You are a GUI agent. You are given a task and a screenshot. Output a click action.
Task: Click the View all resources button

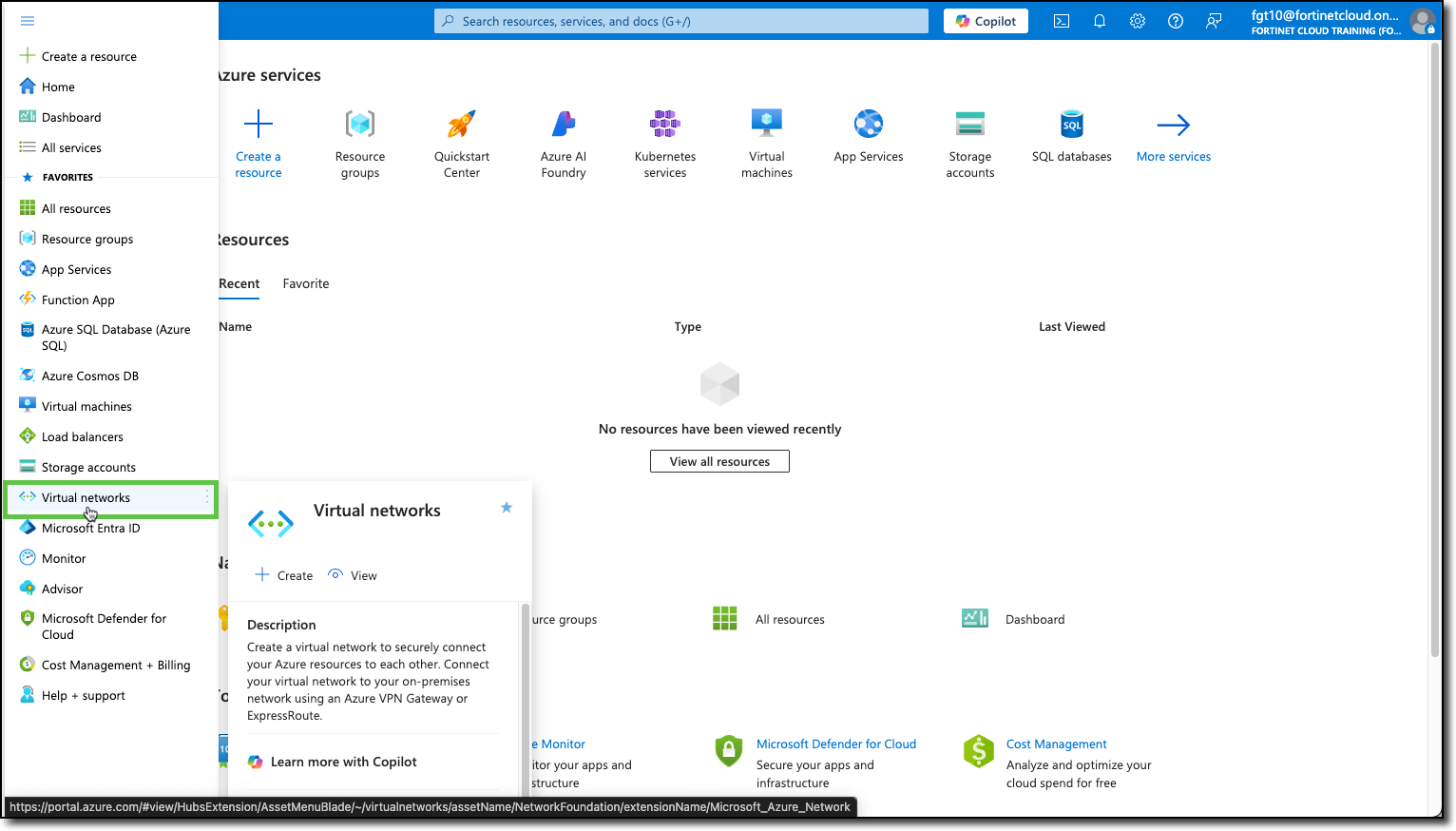click(x=719, y=461)
